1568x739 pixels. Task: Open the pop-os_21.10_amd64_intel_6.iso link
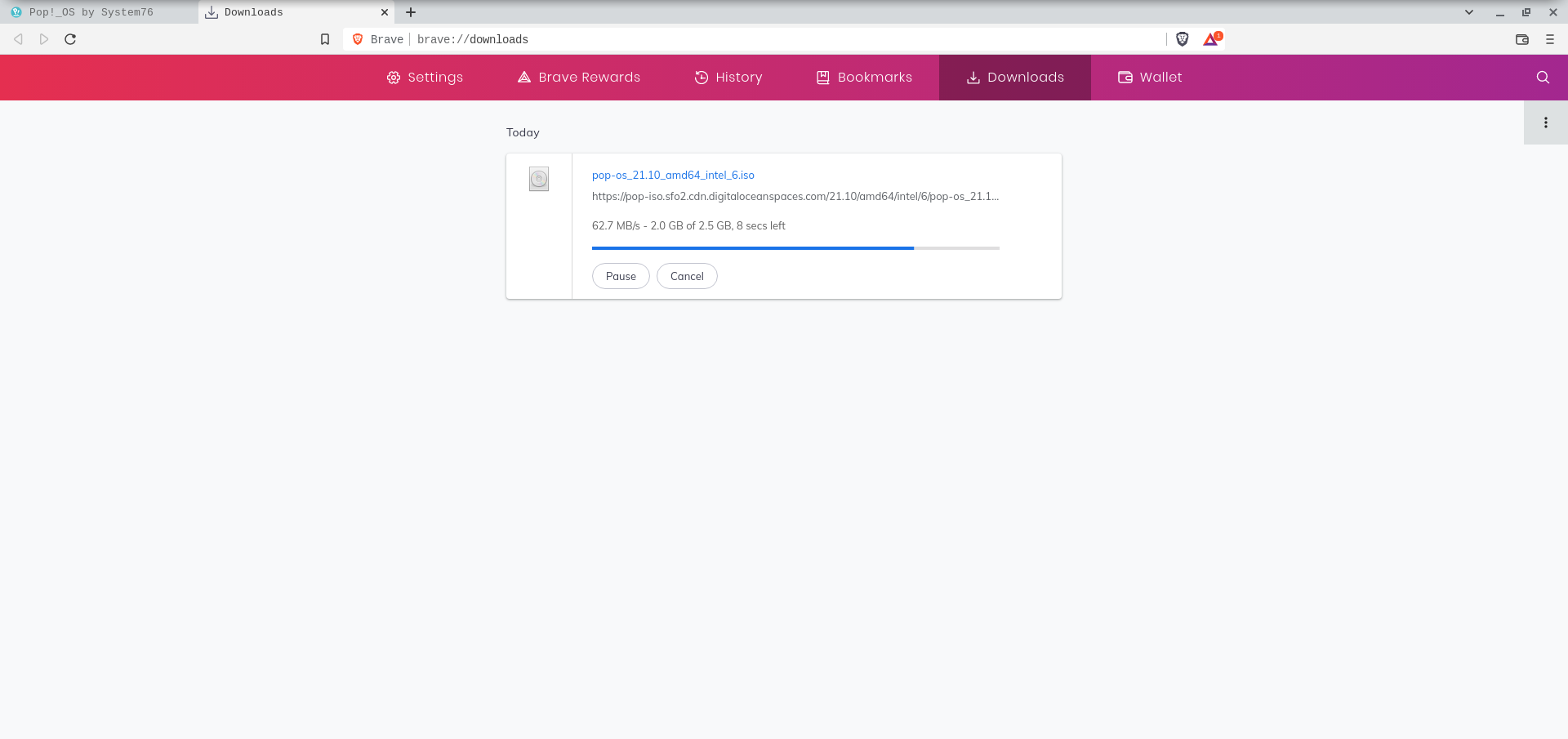[x=673, y=175]
